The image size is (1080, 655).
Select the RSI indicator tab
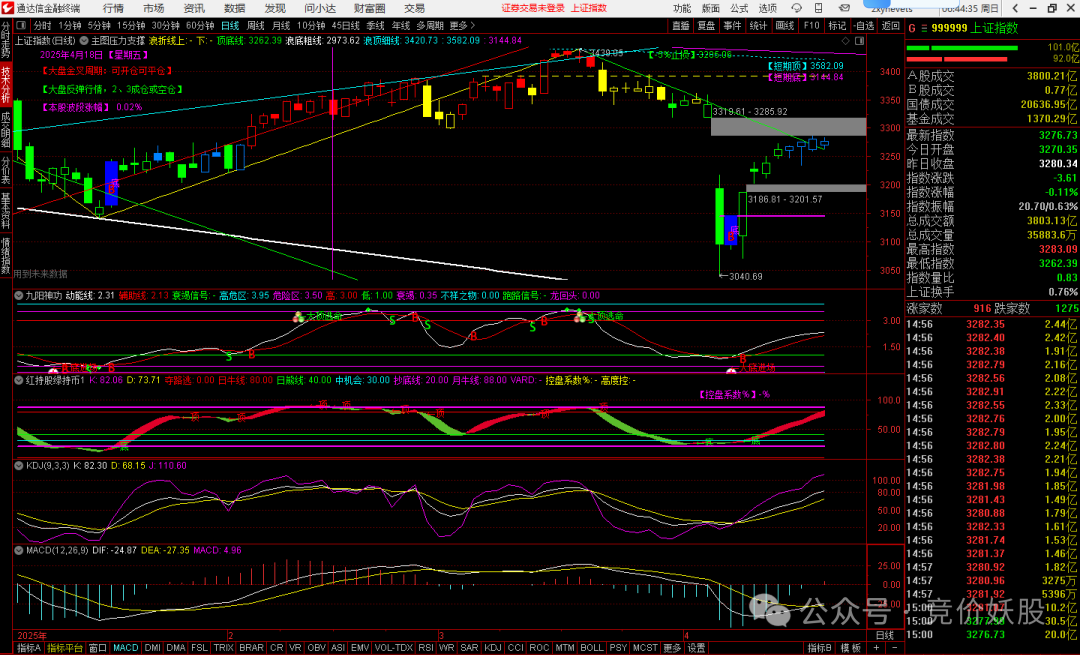(426, 648)
